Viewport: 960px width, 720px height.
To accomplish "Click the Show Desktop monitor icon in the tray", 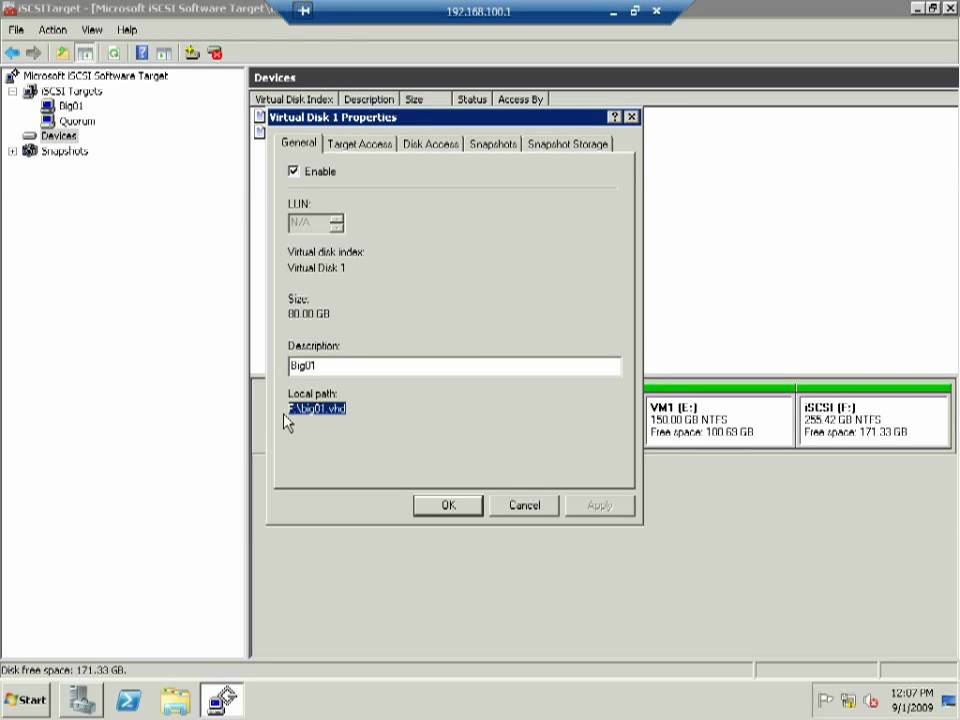I will pyautogui.click(x=948, y=701).
